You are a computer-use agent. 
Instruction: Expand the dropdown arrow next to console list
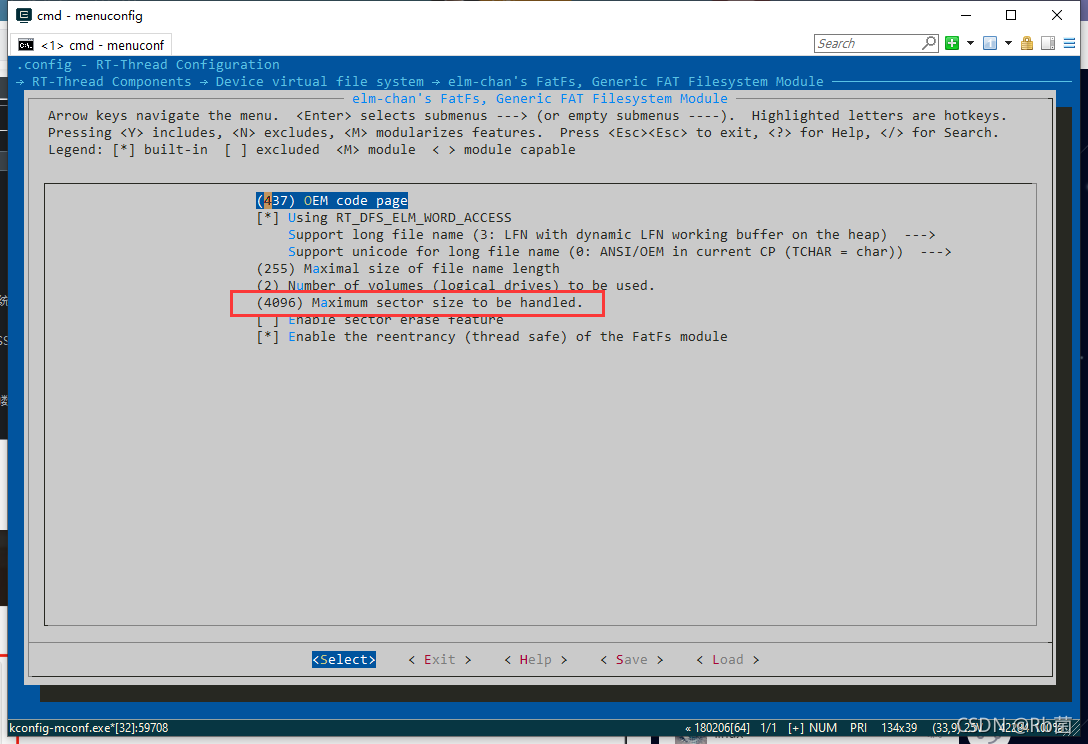[x=1008, y=43]
